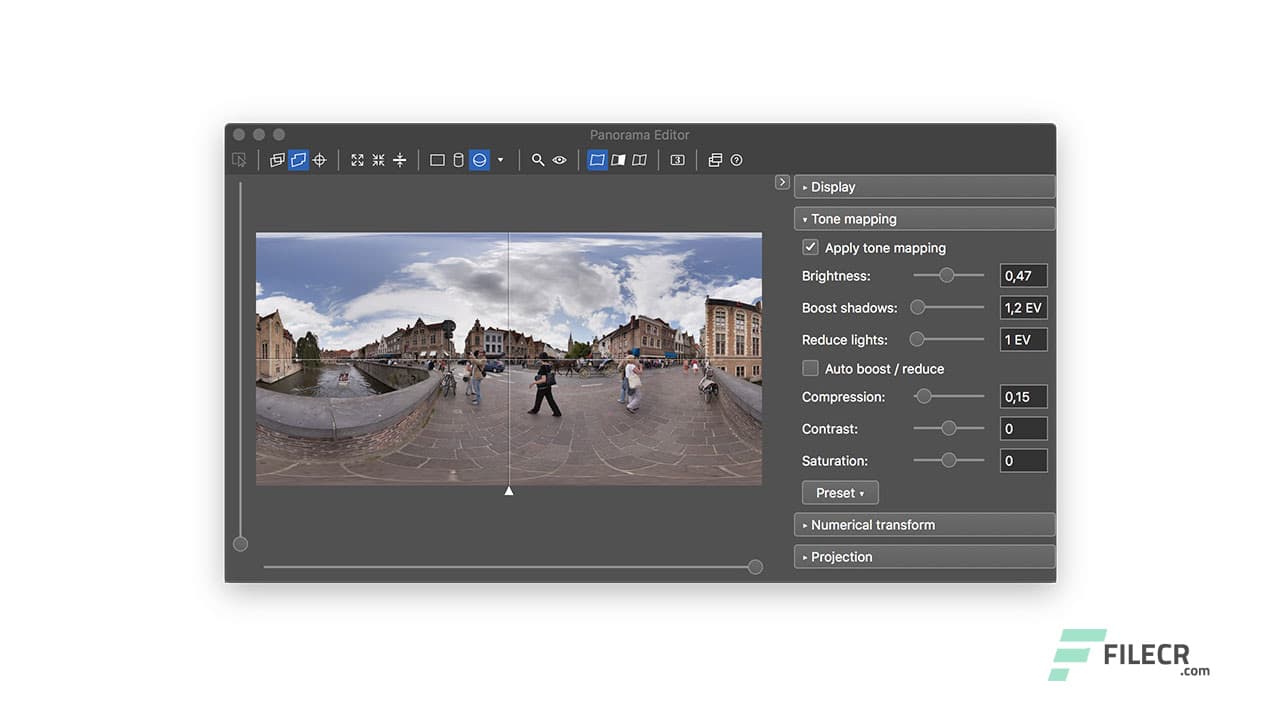1280x720 pixels.
Task: Open the Preset menu
Action: tap(839, 492)
